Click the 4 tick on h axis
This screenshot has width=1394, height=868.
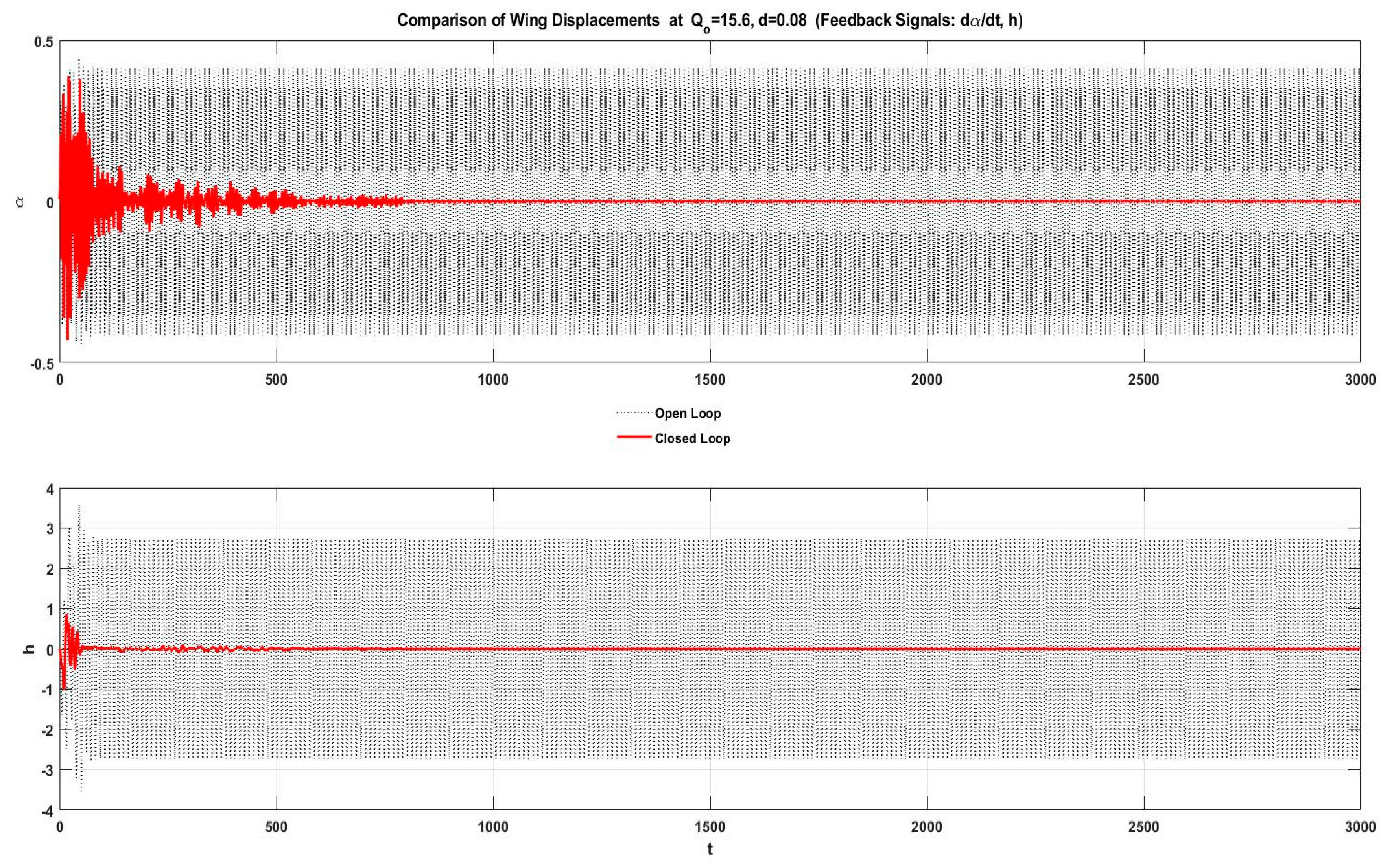coord(50,489)
